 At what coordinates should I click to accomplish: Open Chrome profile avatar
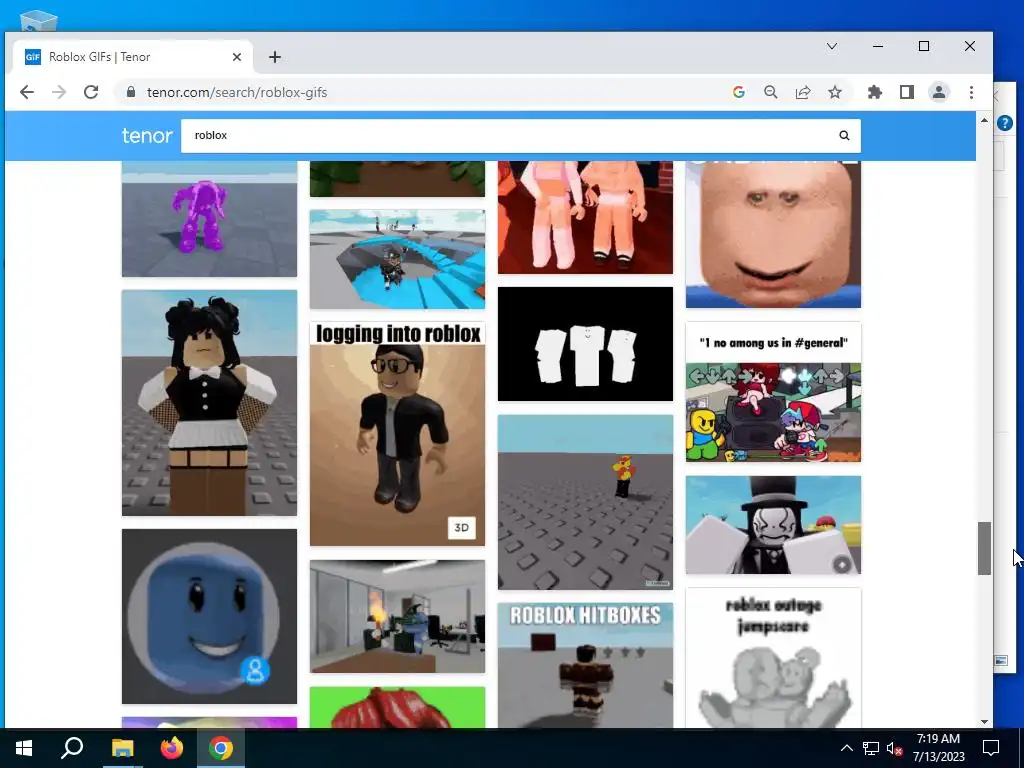pyautogui.click(x=938, y=92)
